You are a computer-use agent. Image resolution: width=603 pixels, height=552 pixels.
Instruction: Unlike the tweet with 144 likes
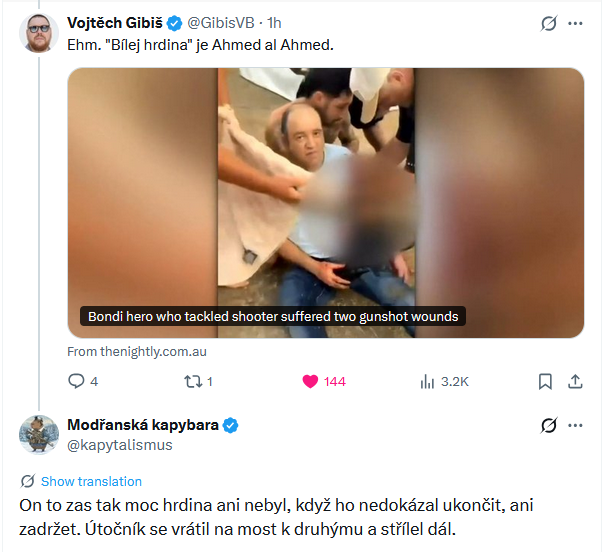(324, 381)
